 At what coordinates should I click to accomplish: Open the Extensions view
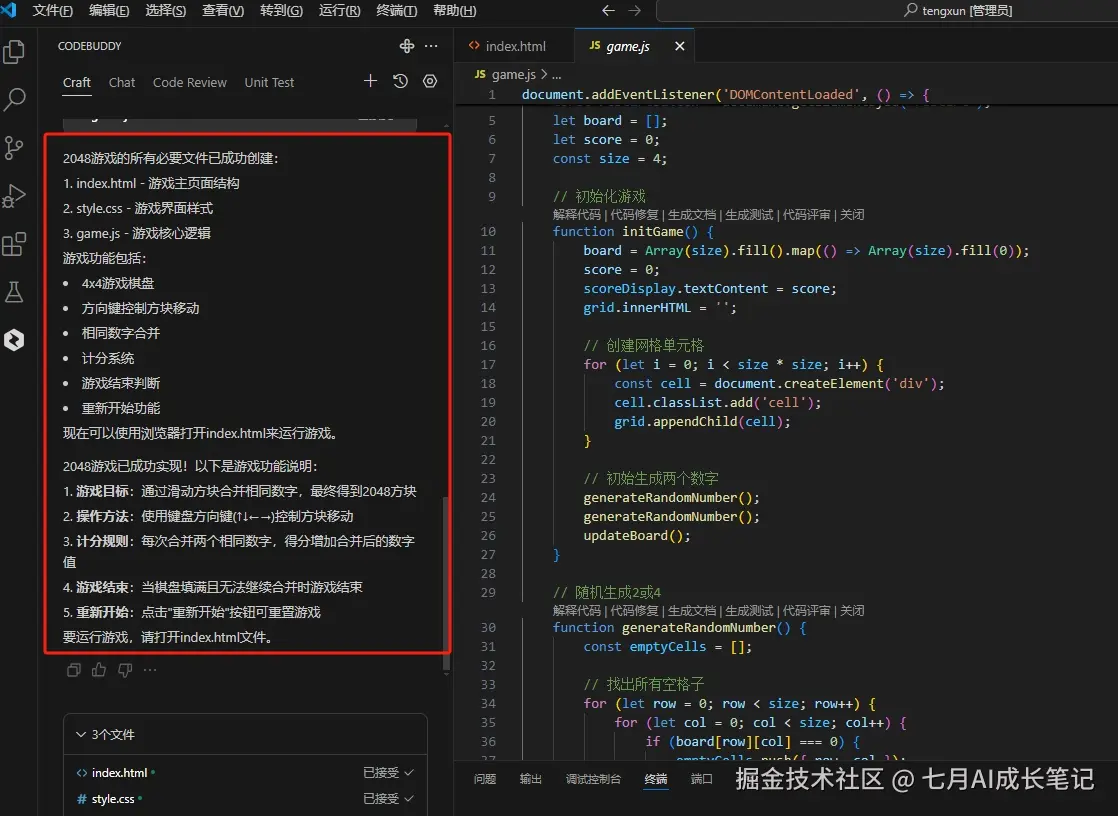click(14, 244)
